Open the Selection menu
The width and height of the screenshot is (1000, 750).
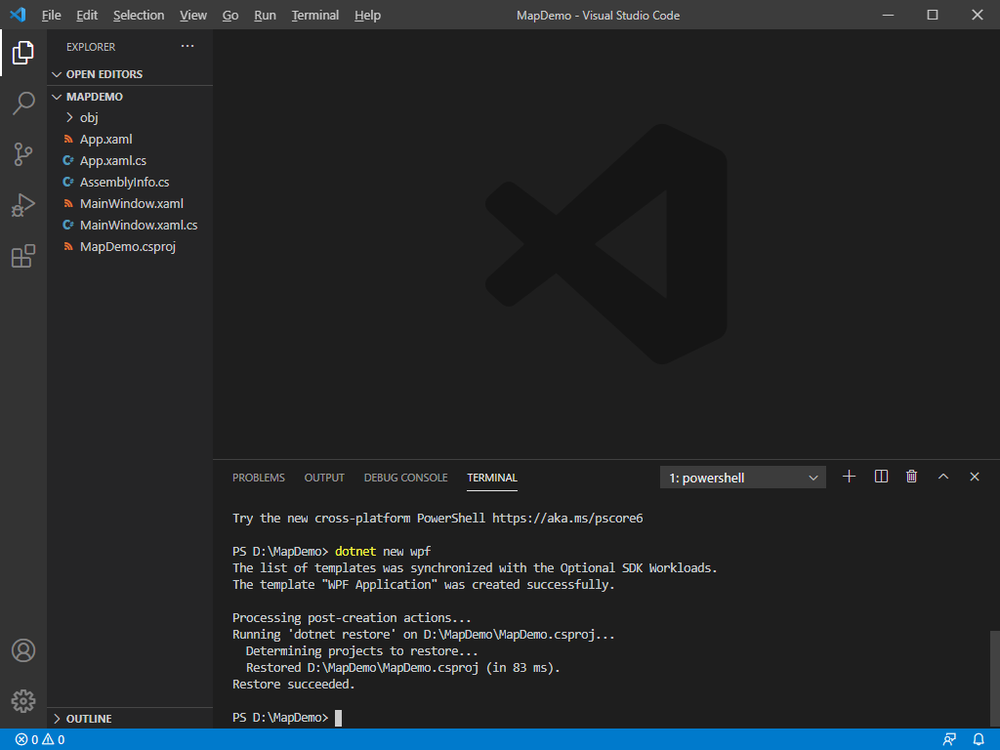click(138, 15)
